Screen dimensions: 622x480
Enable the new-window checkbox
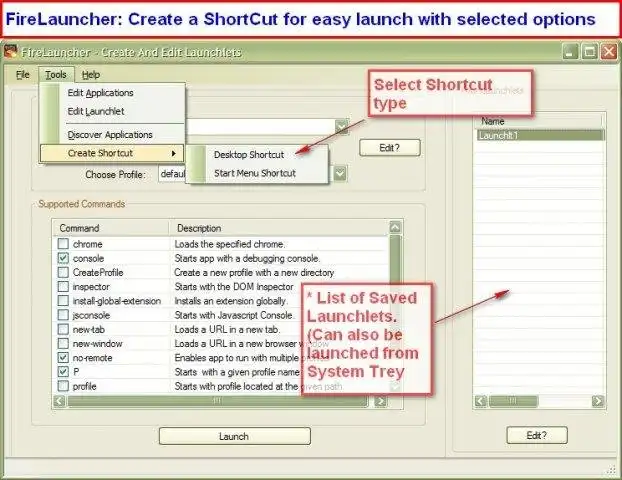coord(63,344)
